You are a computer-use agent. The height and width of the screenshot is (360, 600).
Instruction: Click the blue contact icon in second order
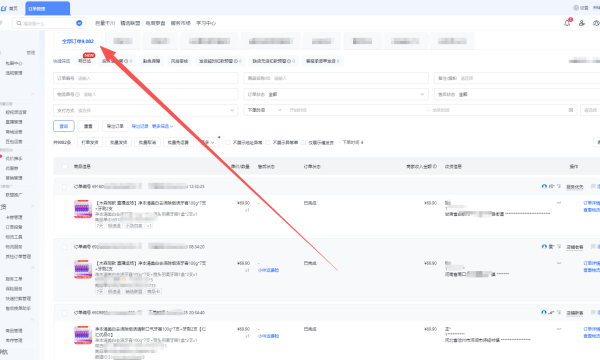[544, 247]
